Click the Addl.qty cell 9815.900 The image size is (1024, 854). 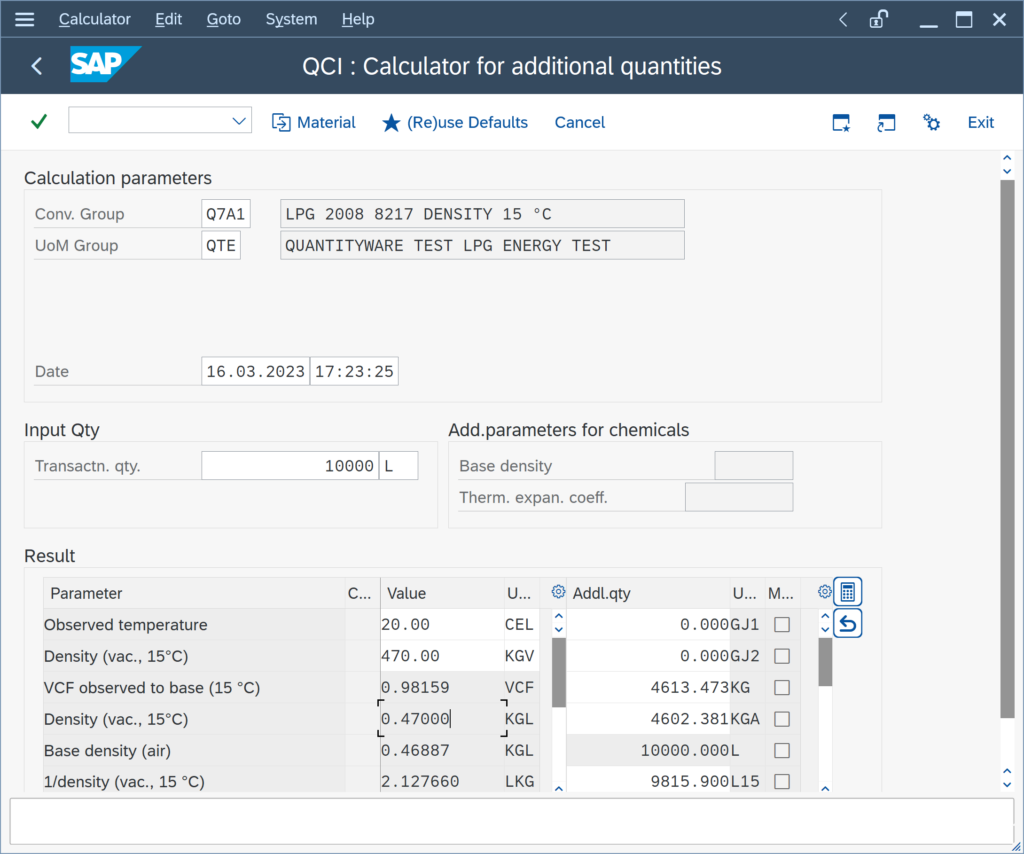click(648, 781)
